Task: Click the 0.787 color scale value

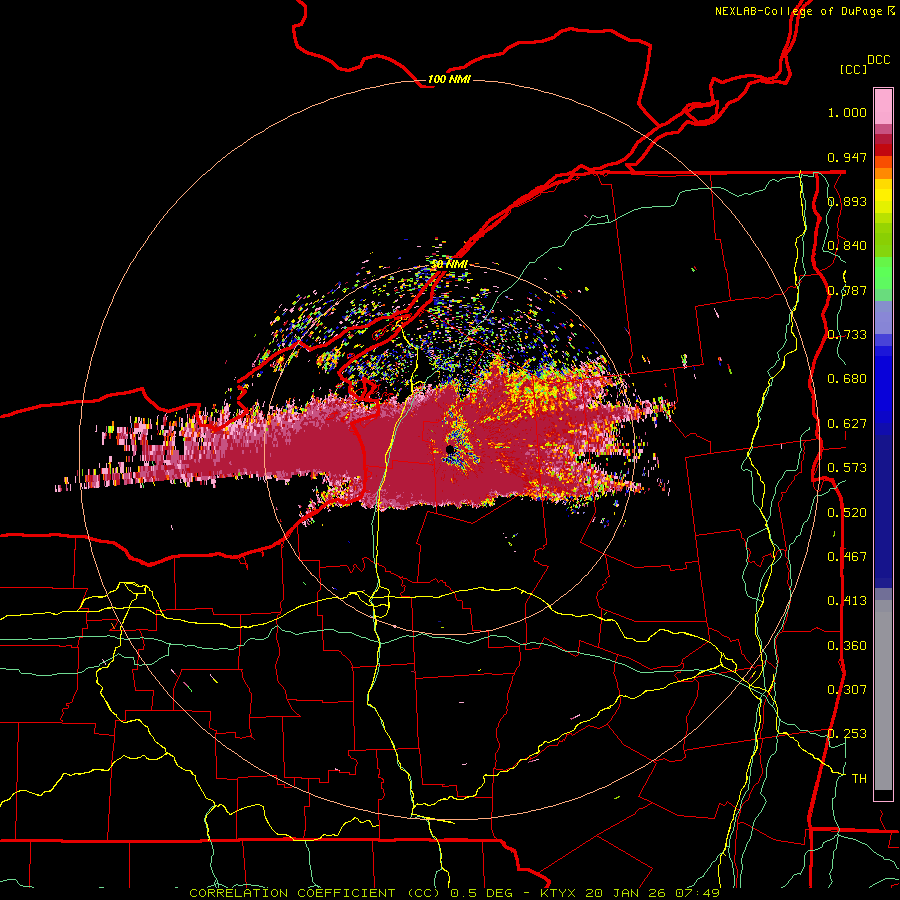Action: point(847,290)
